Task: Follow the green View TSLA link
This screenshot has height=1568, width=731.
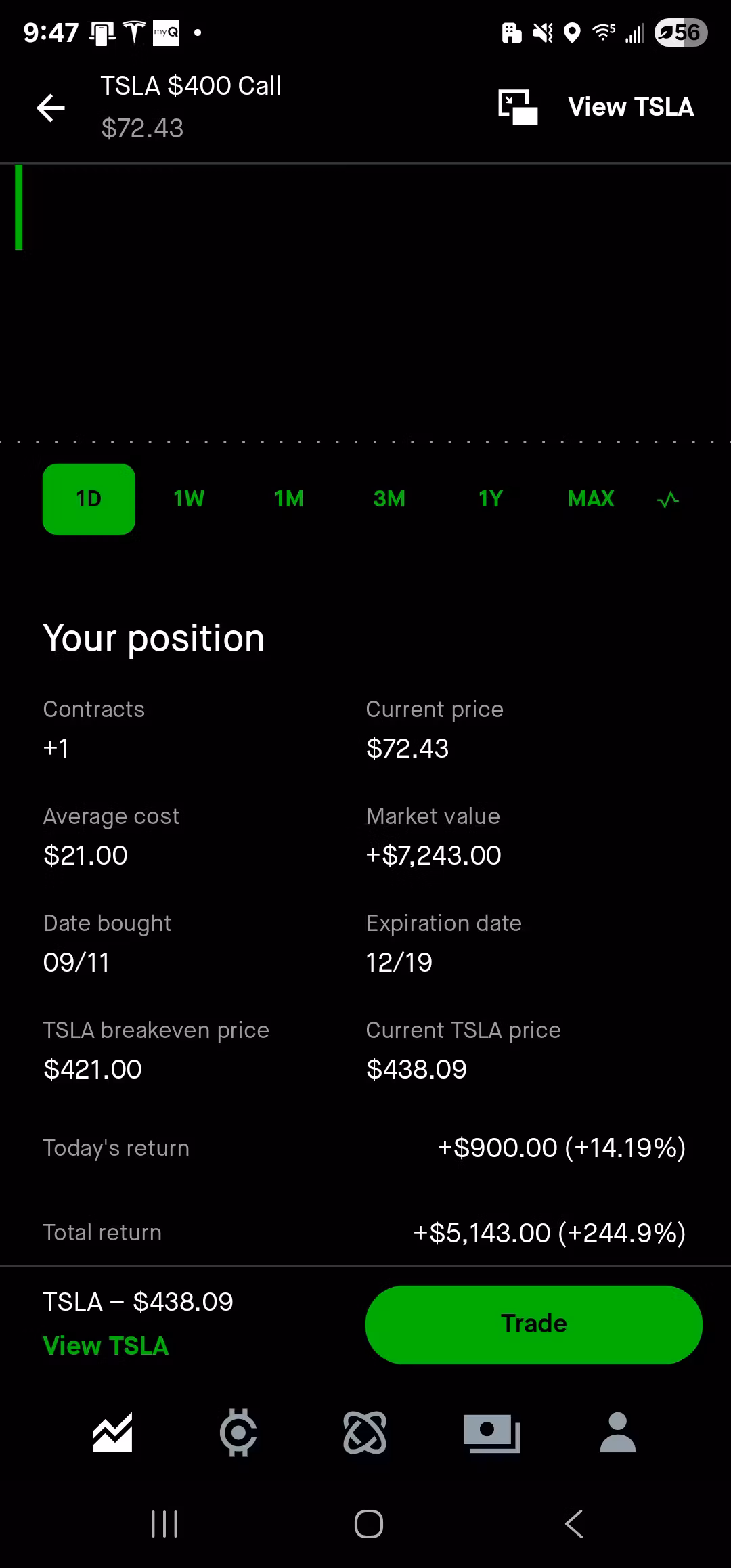Action: (106, 1346)
